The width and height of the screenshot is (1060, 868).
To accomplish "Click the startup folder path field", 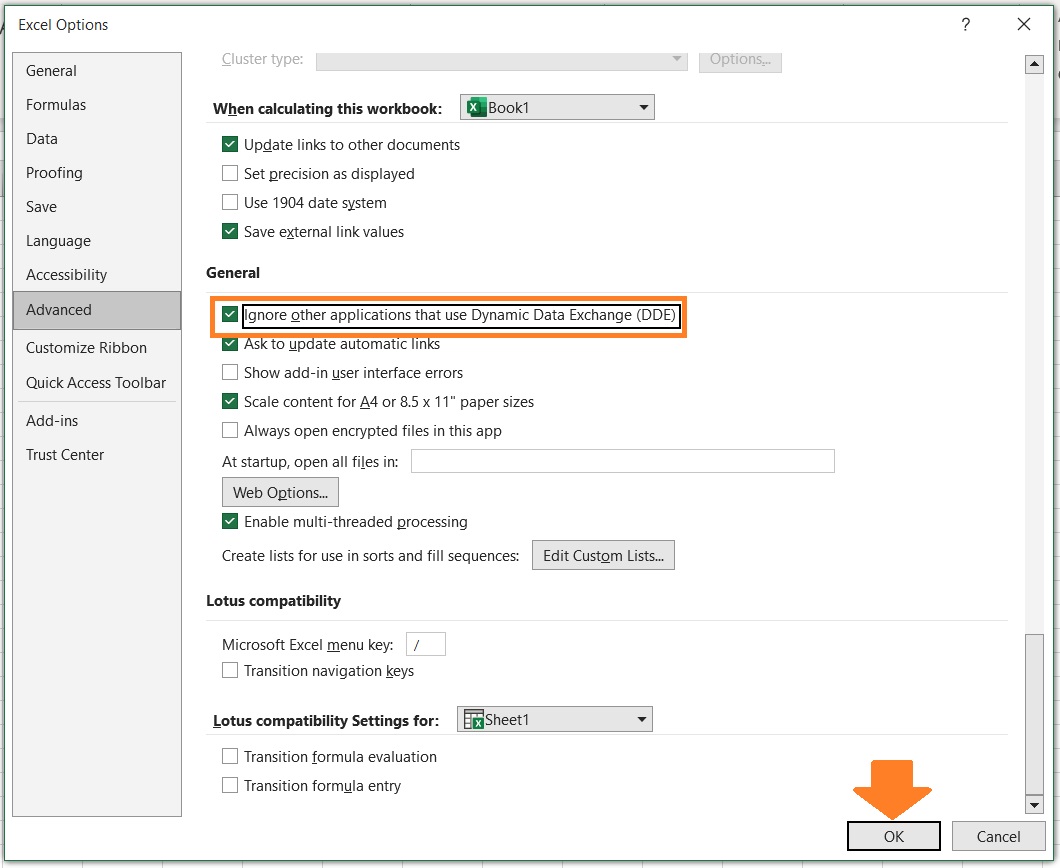I will [x=623, y=461].
